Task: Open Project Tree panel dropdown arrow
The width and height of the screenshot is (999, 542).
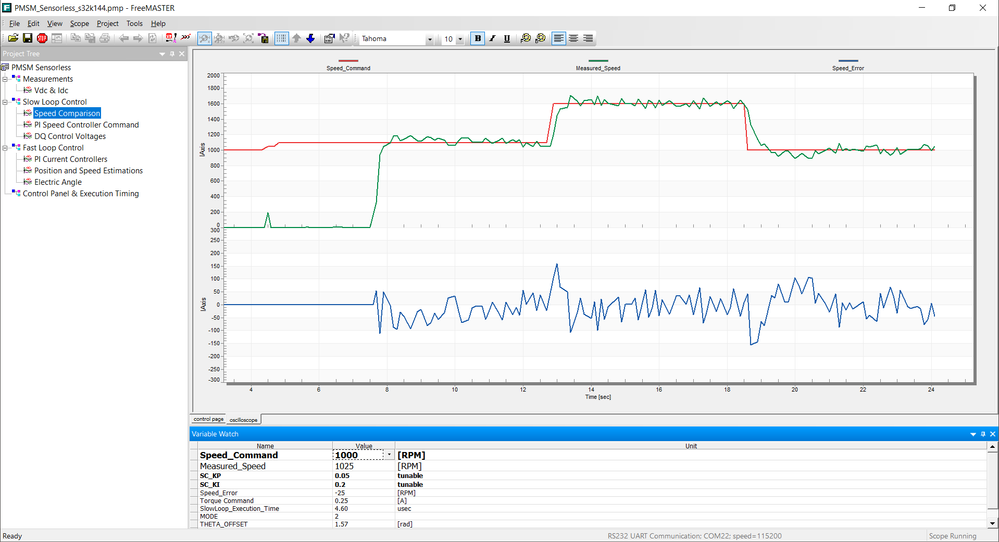Action: click(162, 54)
